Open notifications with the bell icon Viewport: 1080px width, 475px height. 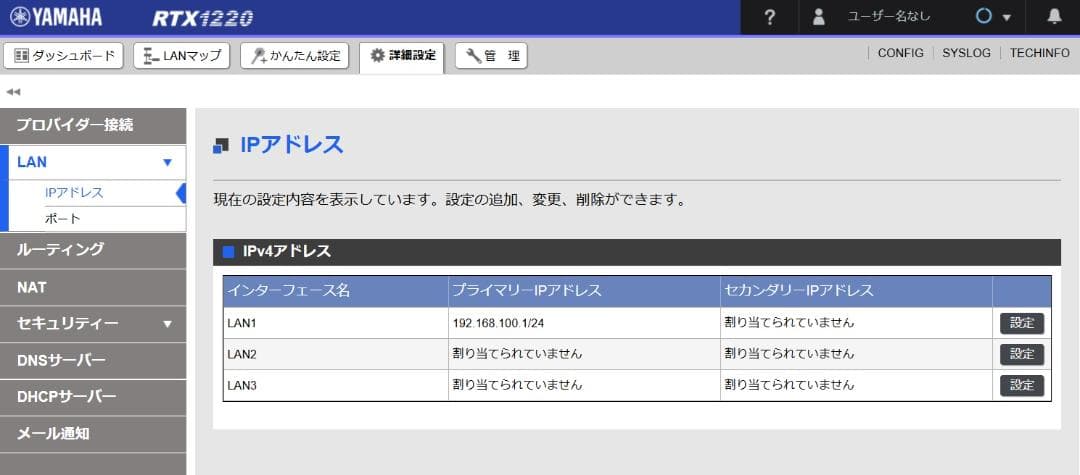click(1054, 17)
